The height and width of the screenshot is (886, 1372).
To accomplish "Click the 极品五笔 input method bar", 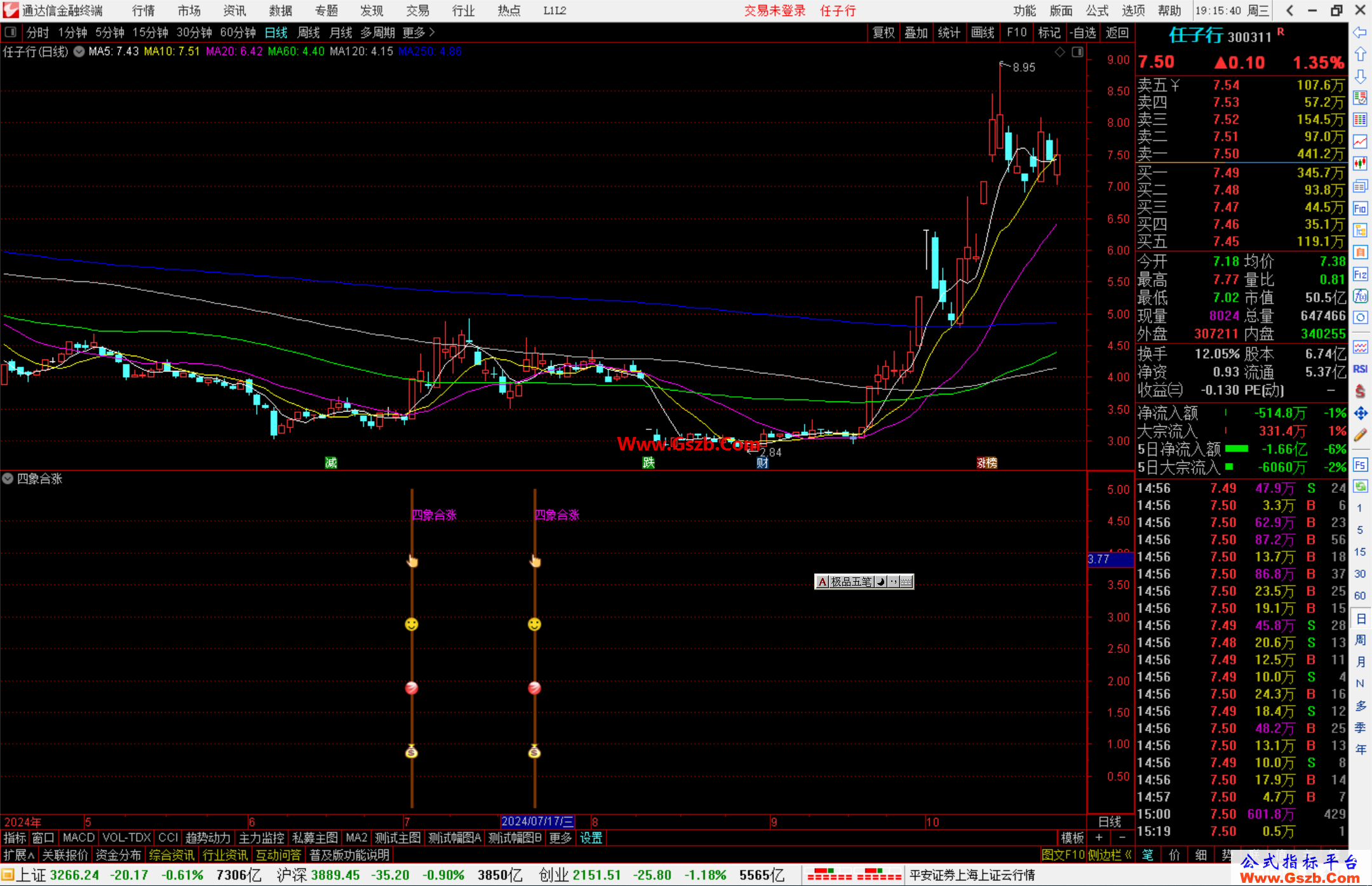I will pos(864,582).
